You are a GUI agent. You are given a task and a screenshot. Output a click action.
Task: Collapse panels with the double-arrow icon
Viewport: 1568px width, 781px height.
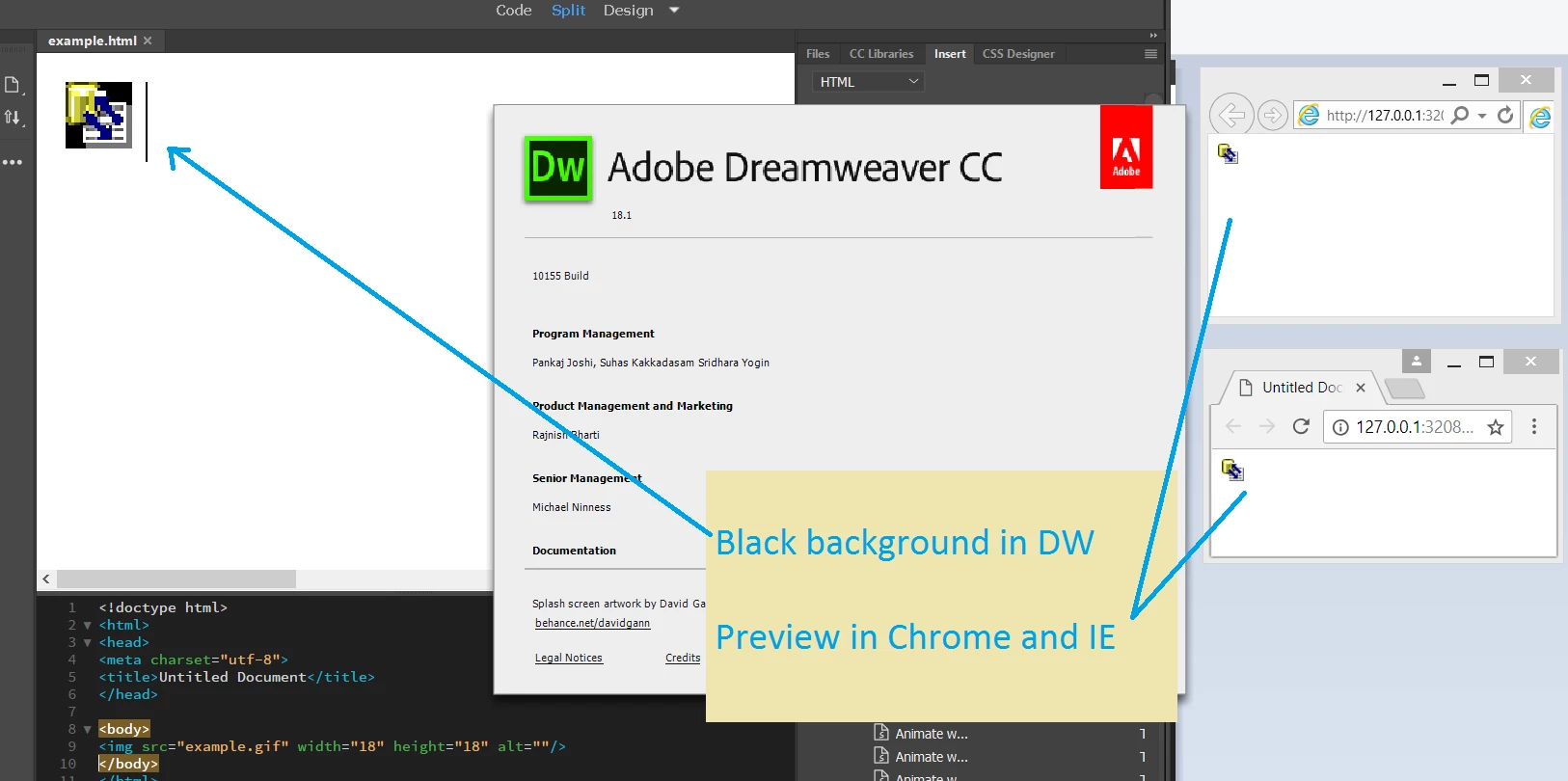point(1153,35)
